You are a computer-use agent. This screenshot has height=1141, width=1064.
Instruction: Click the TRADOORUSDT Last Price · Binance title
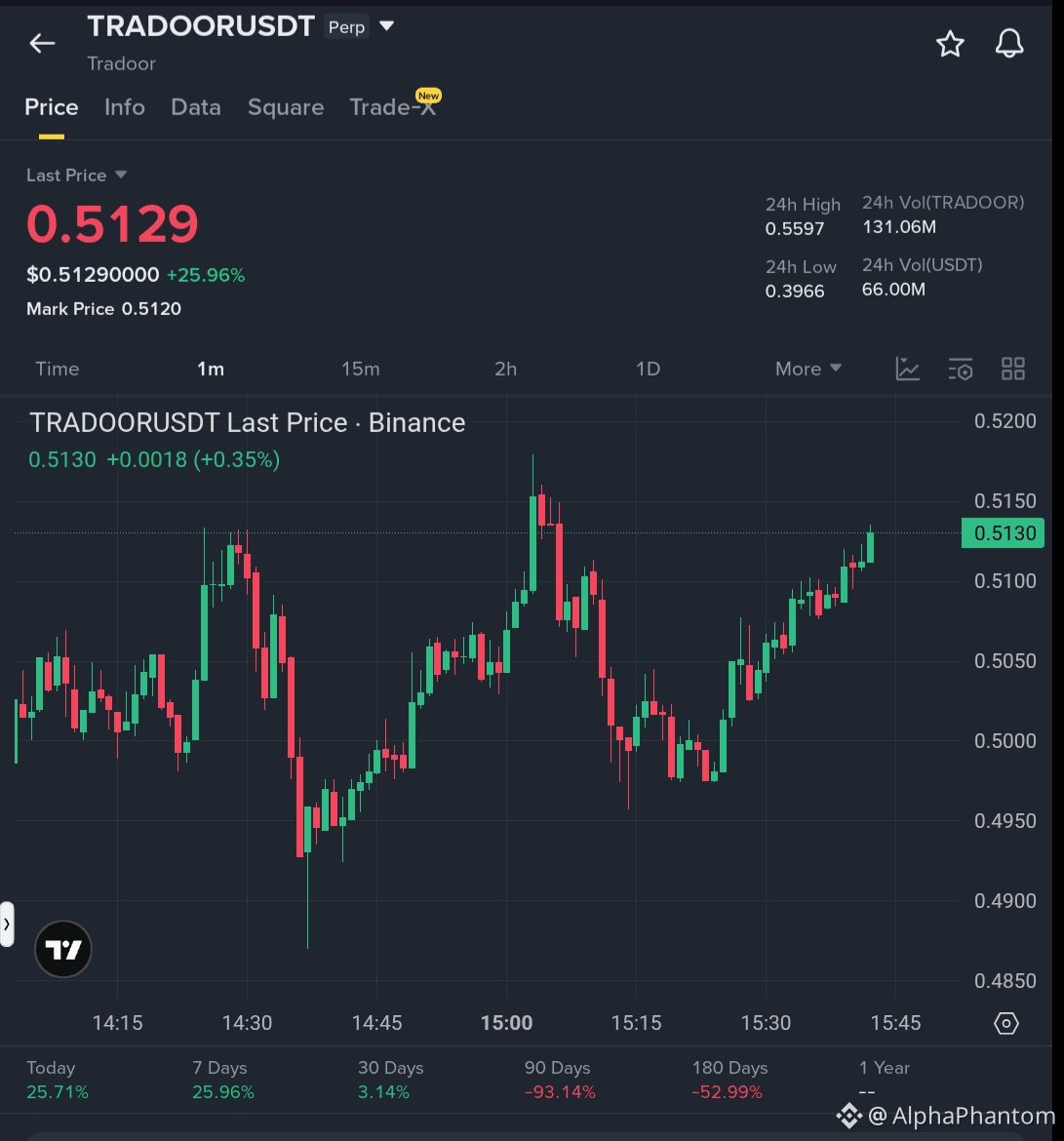tap(248, 423)
